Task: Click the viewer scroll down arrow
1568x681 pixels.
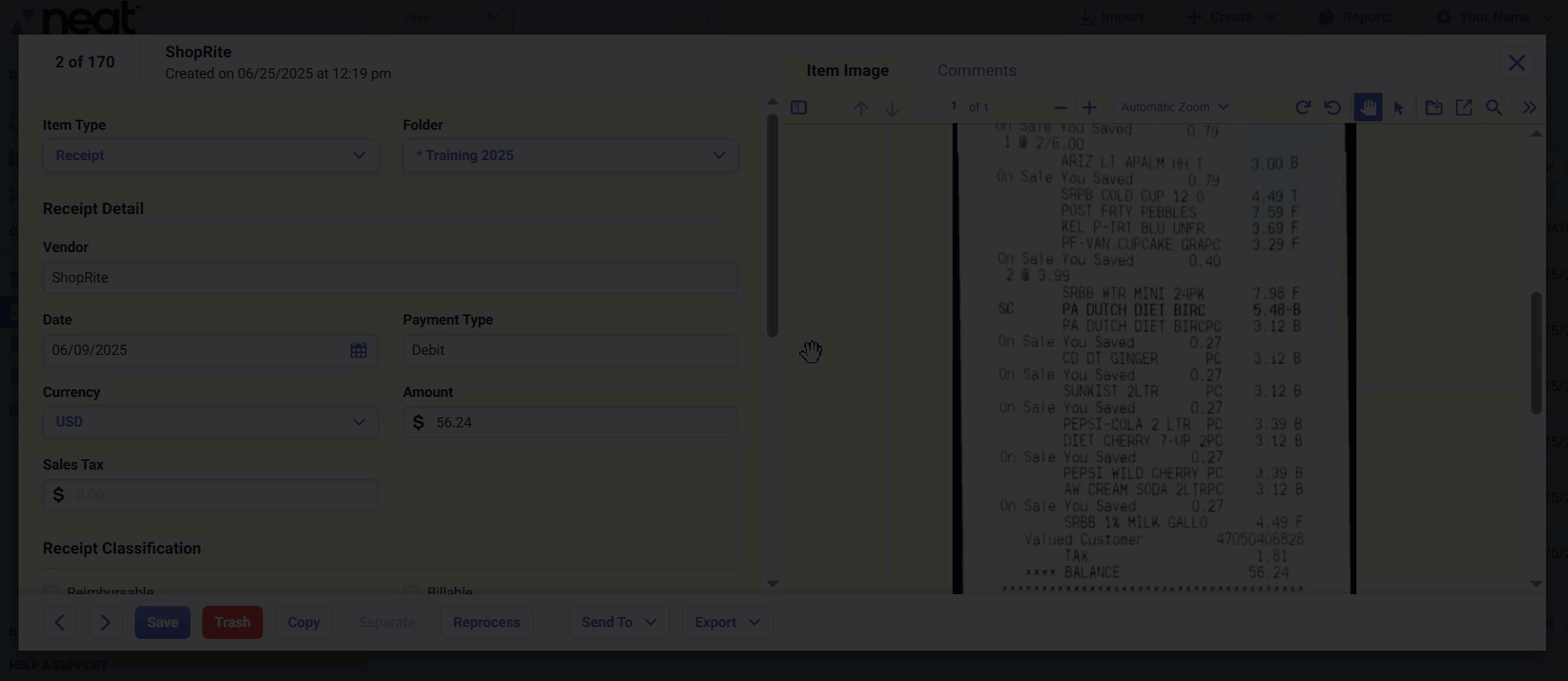Action: 1536,583
